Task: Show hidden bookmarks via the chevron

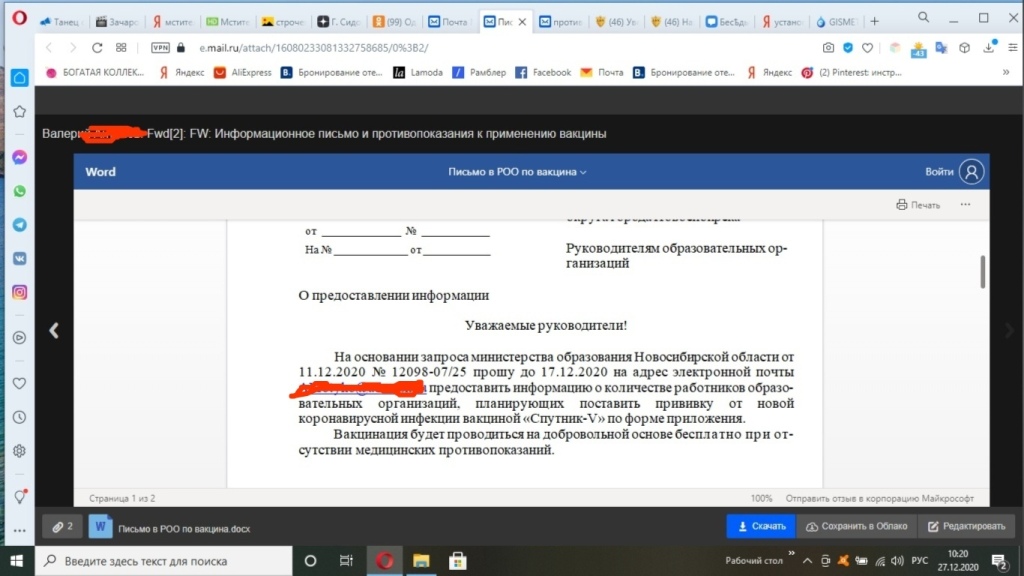Action: point(1005,72)
